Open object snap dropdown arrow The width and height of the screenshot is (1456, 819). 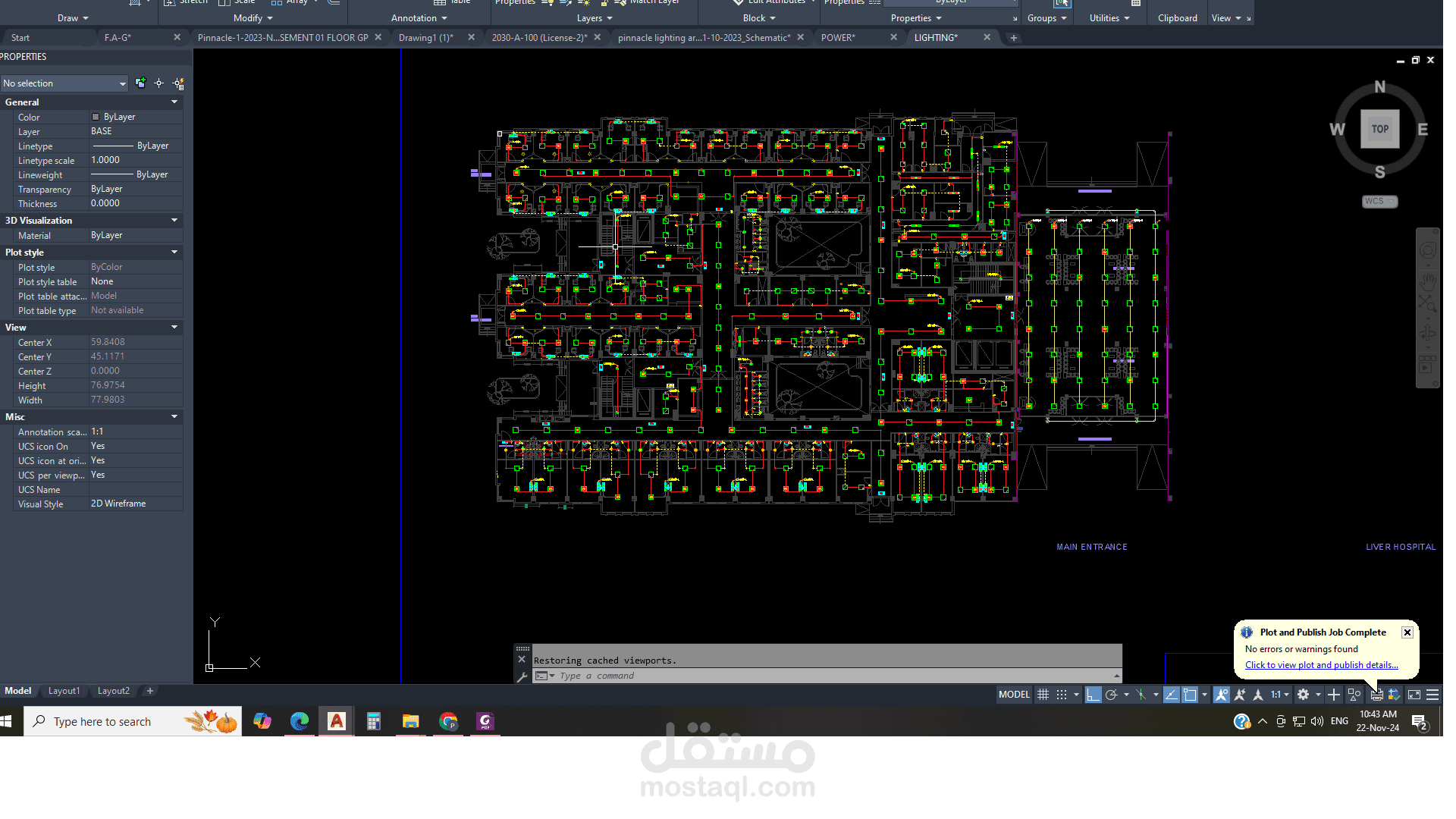pos(1204,695)
